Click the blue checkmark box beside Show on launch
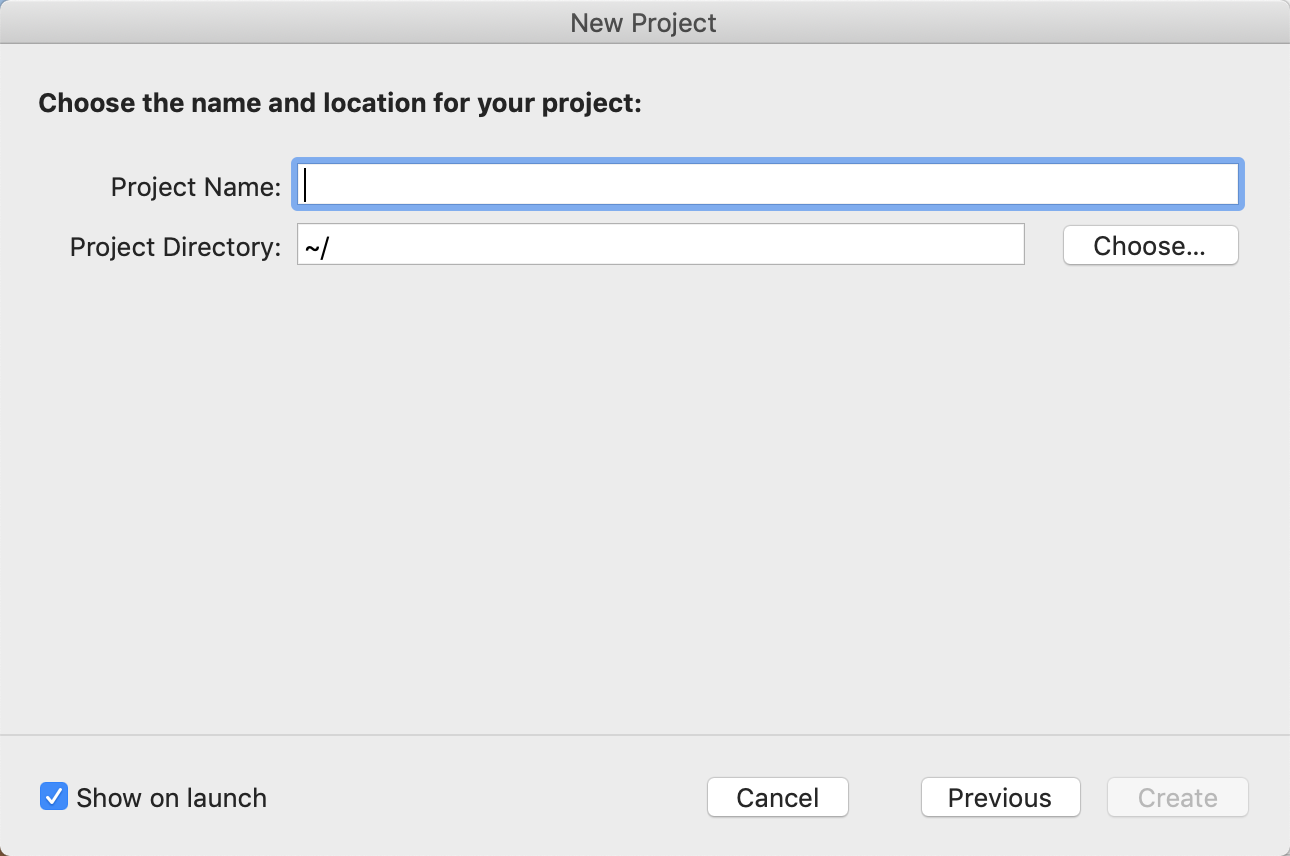1290x856 pixels. click(53, 797)
